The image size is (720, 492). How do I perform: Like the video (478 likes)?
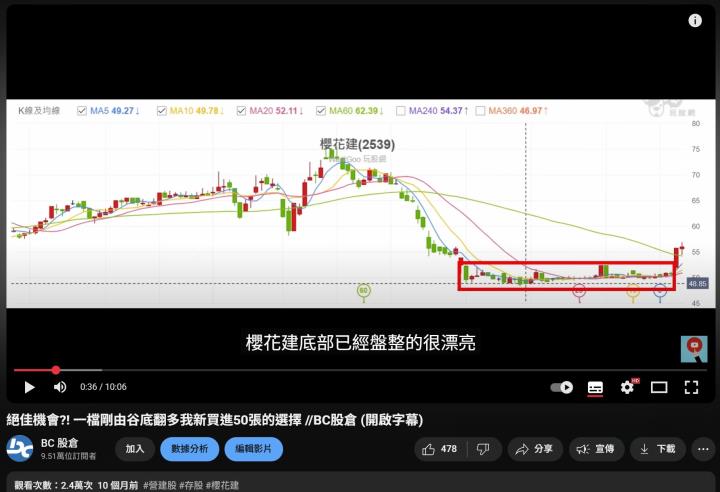coord(440,449)
